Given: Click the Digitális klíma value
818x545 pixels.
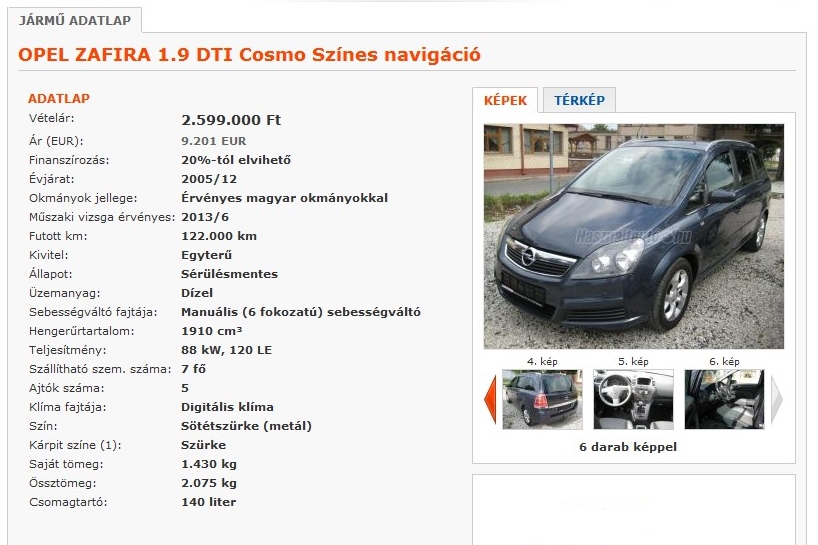Looking at the screenshot, I should pos(227,407).
